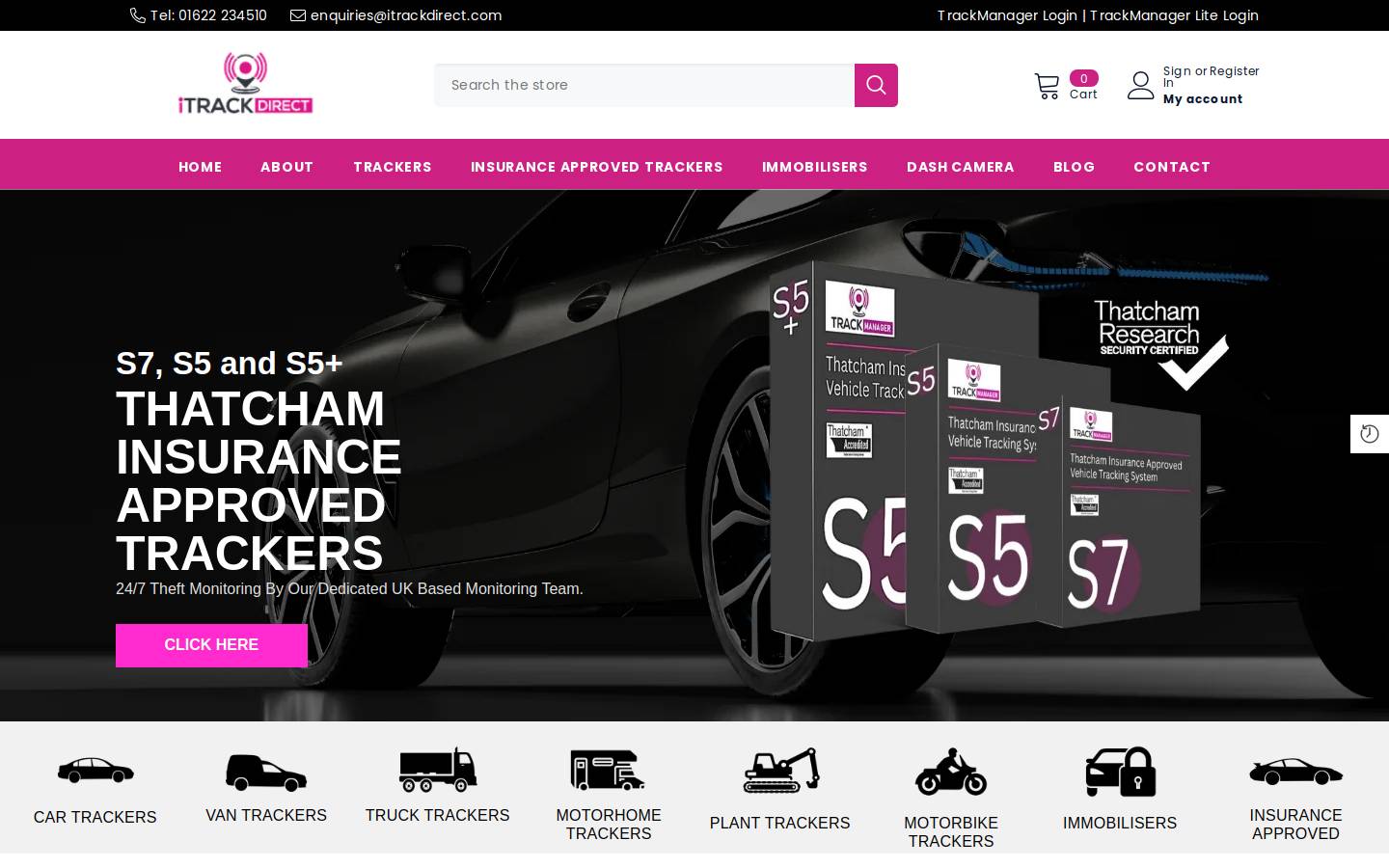
Task: Click the TrackManager Lite Login link
Action: [x=1174, y=15]
